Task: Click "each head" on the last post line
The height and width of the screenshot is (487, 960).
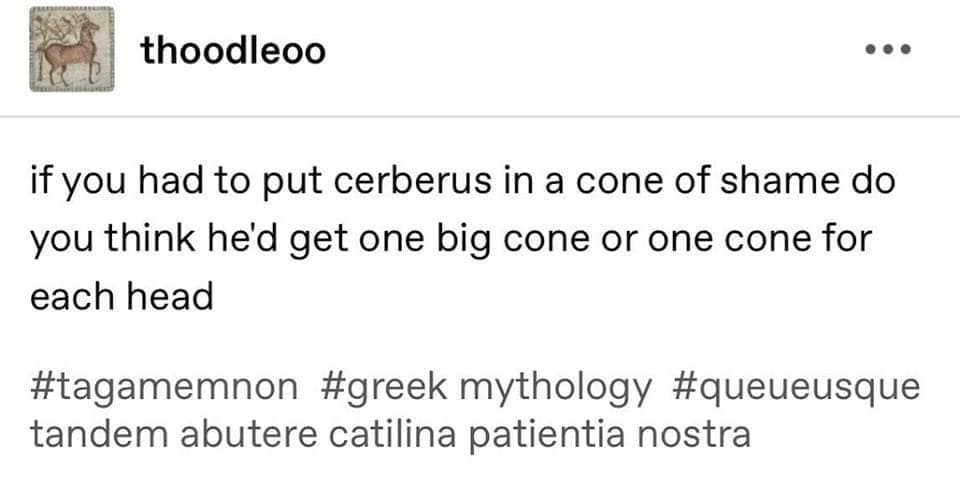Action: 121,297
